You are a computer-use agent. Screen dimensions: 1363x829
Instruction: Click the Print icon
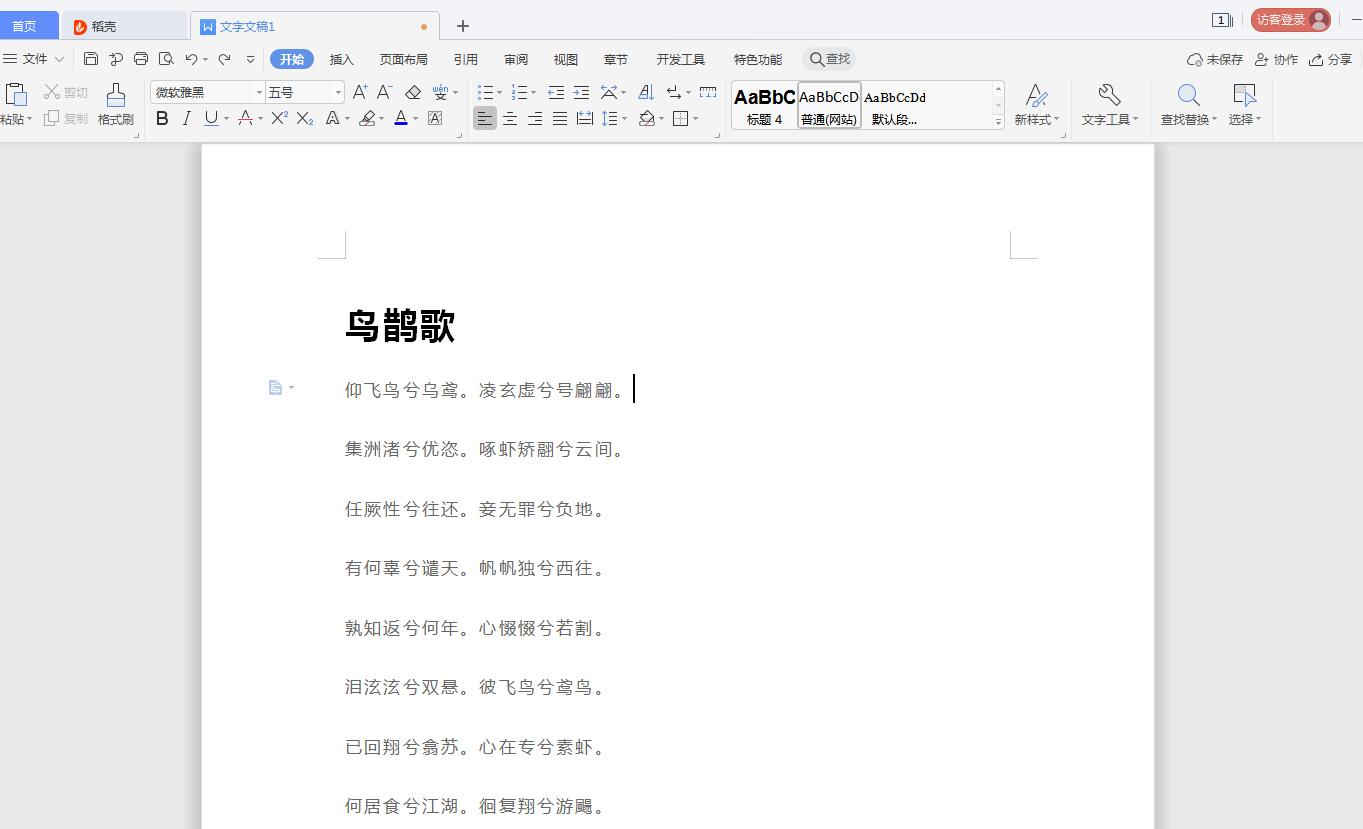[x=141, y=59]
